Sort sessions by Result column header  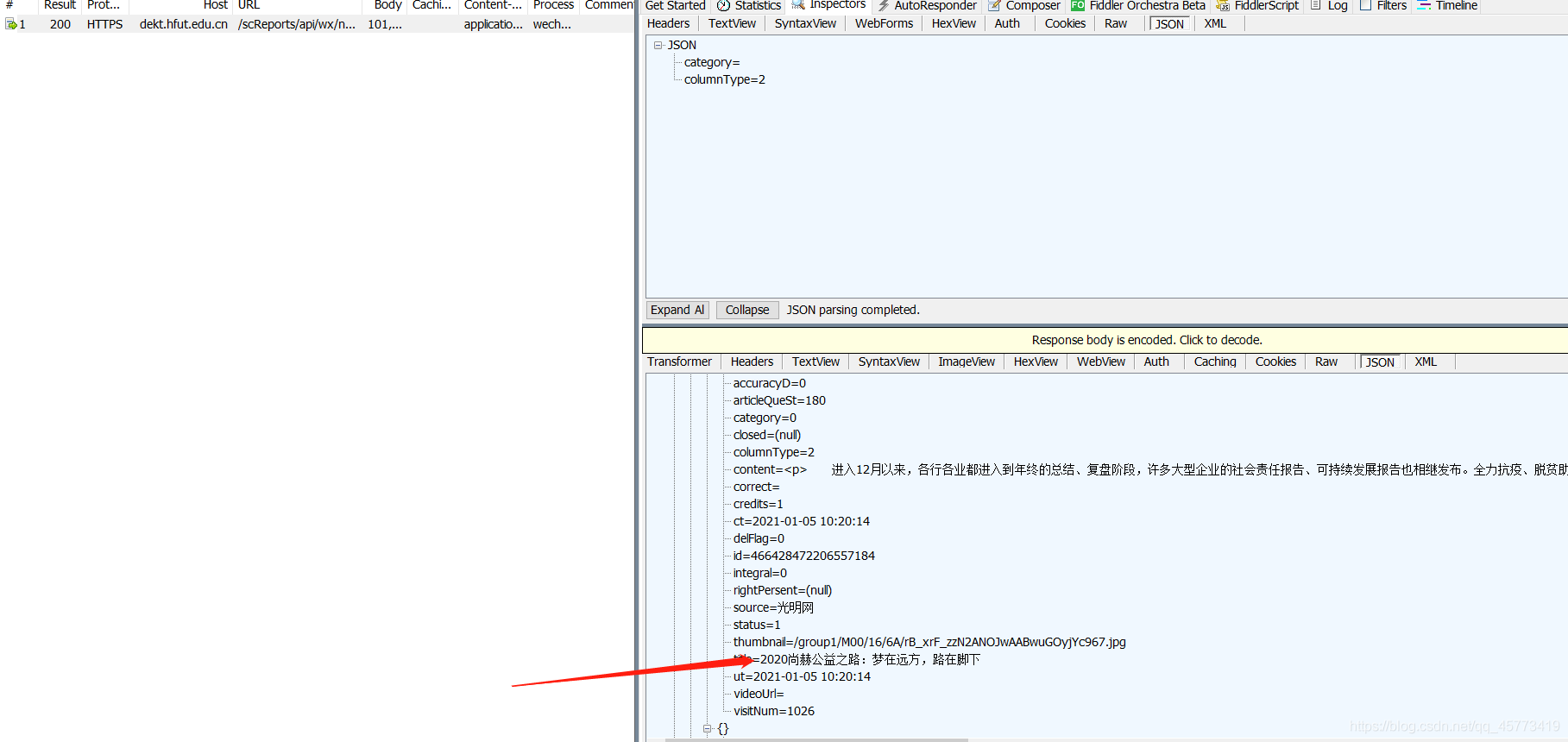click(x=60, y=5)
